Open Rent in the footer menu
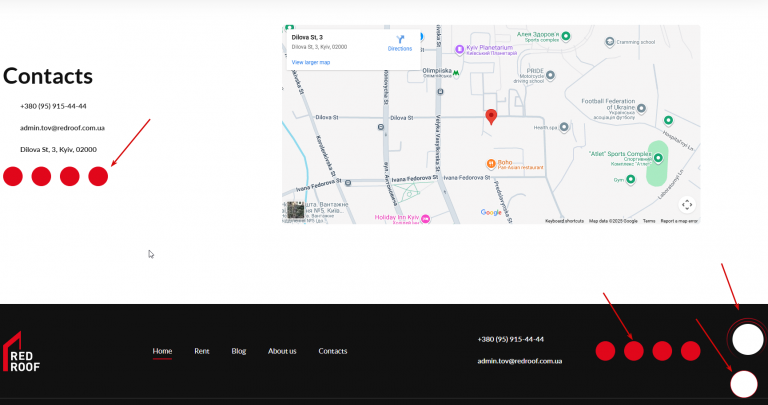This screenshot has height=405, width=768. (x=202, y=351)
